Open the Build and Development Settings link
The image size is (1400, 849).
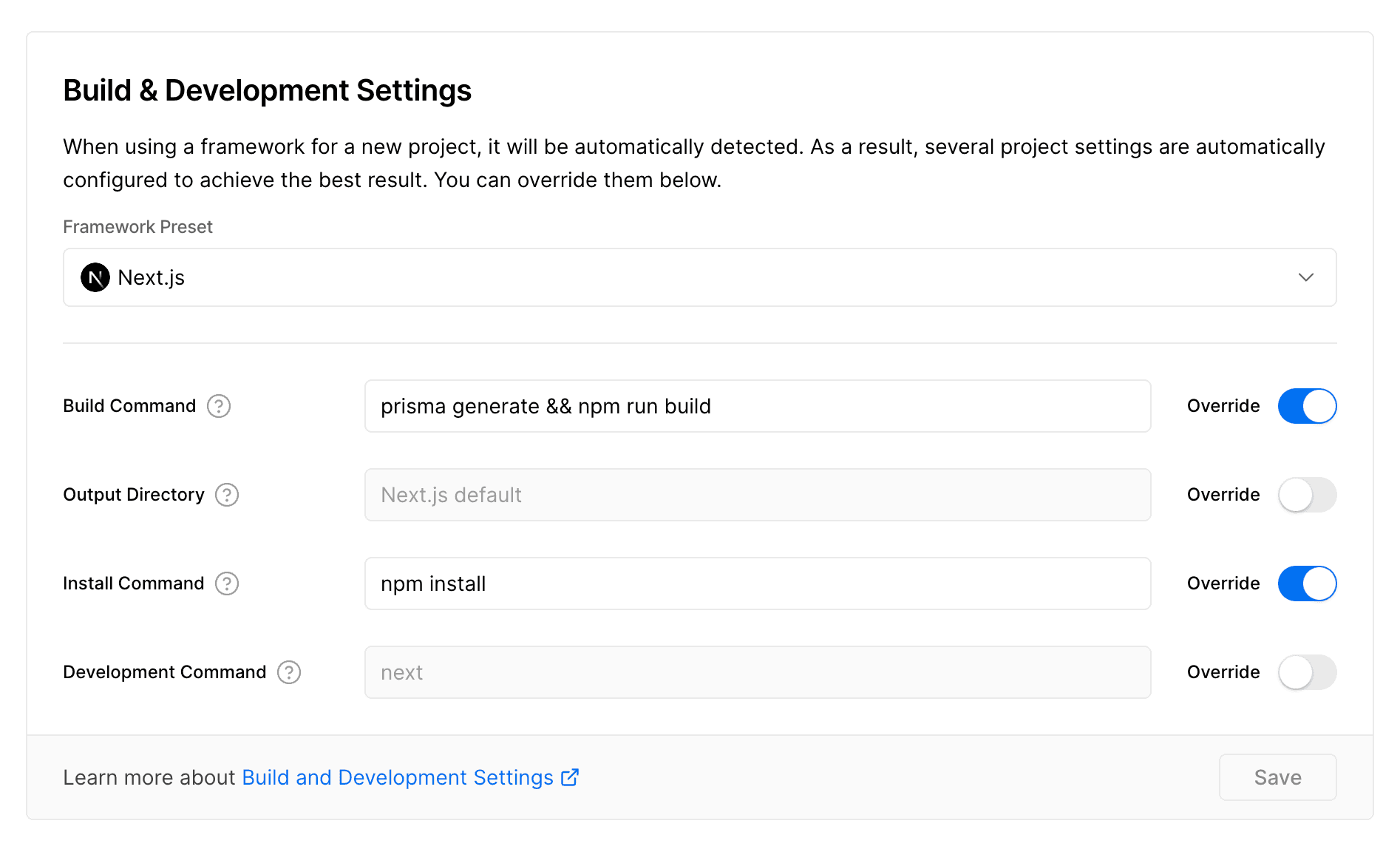pos(398,777)
